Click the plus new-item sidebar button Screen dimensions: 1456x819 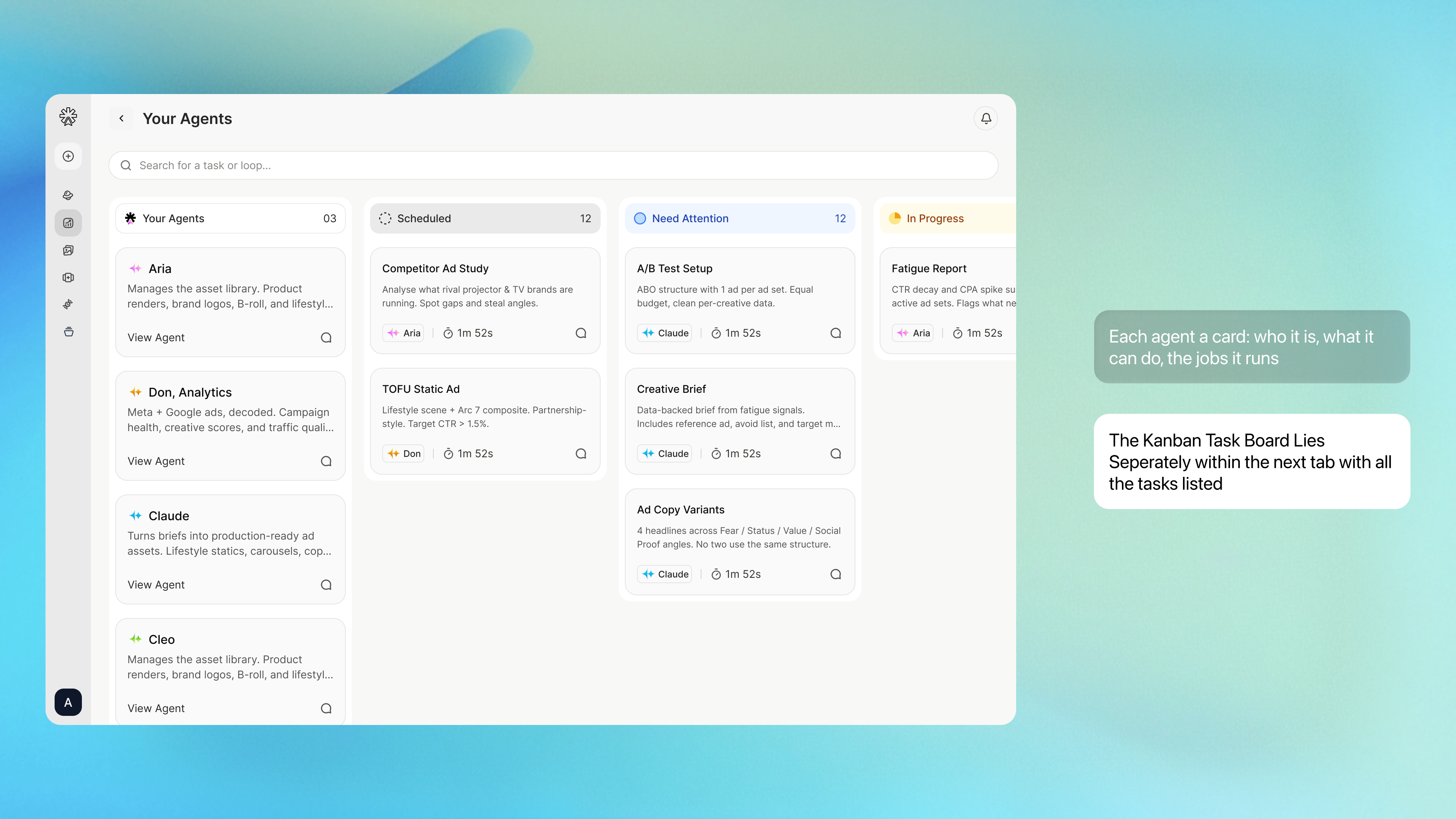click(68, 156)
